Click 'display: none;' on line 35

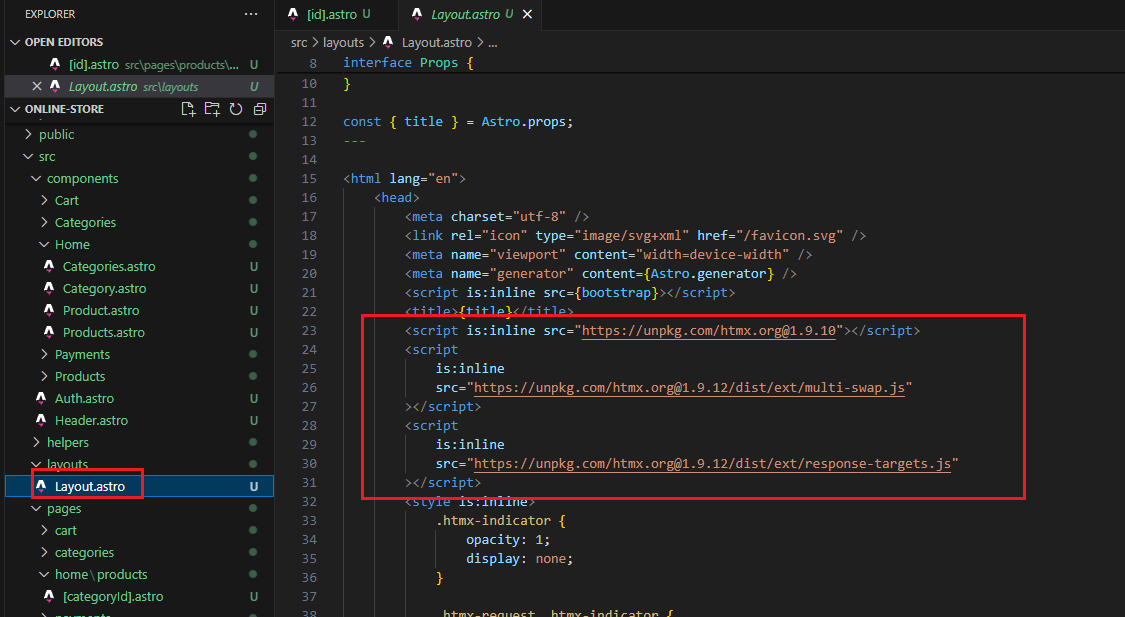click(519, 559)
